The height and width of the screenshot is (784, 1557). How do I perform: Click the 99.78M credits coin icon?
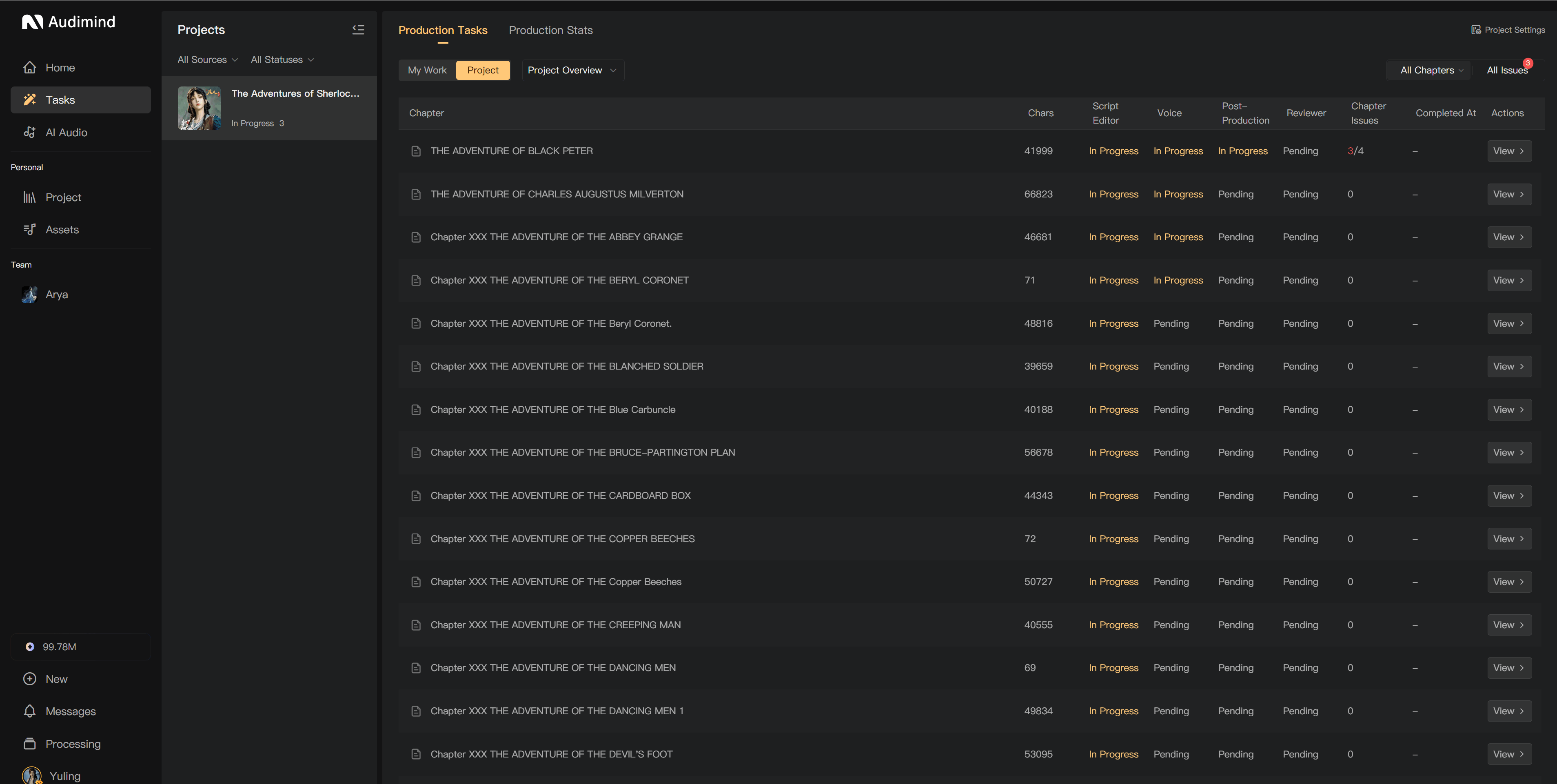click(30, 647)
